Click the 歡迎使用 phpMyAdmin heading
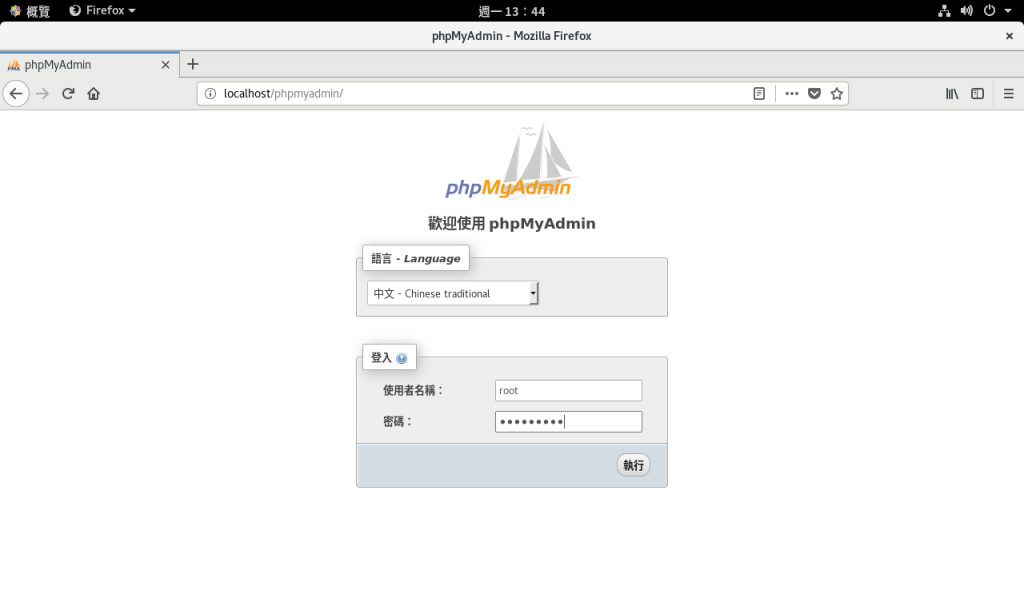This screenshot has height=614, width=1024. coord(511,223)
